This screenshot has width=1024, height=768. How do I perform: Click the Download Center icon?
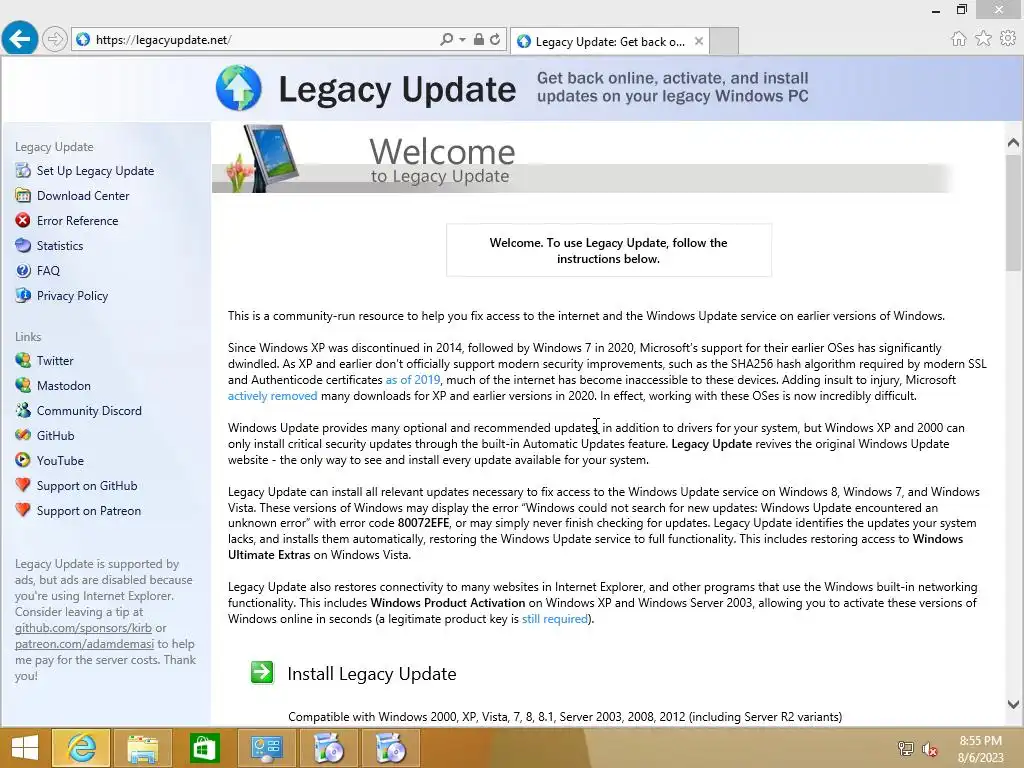23,195
